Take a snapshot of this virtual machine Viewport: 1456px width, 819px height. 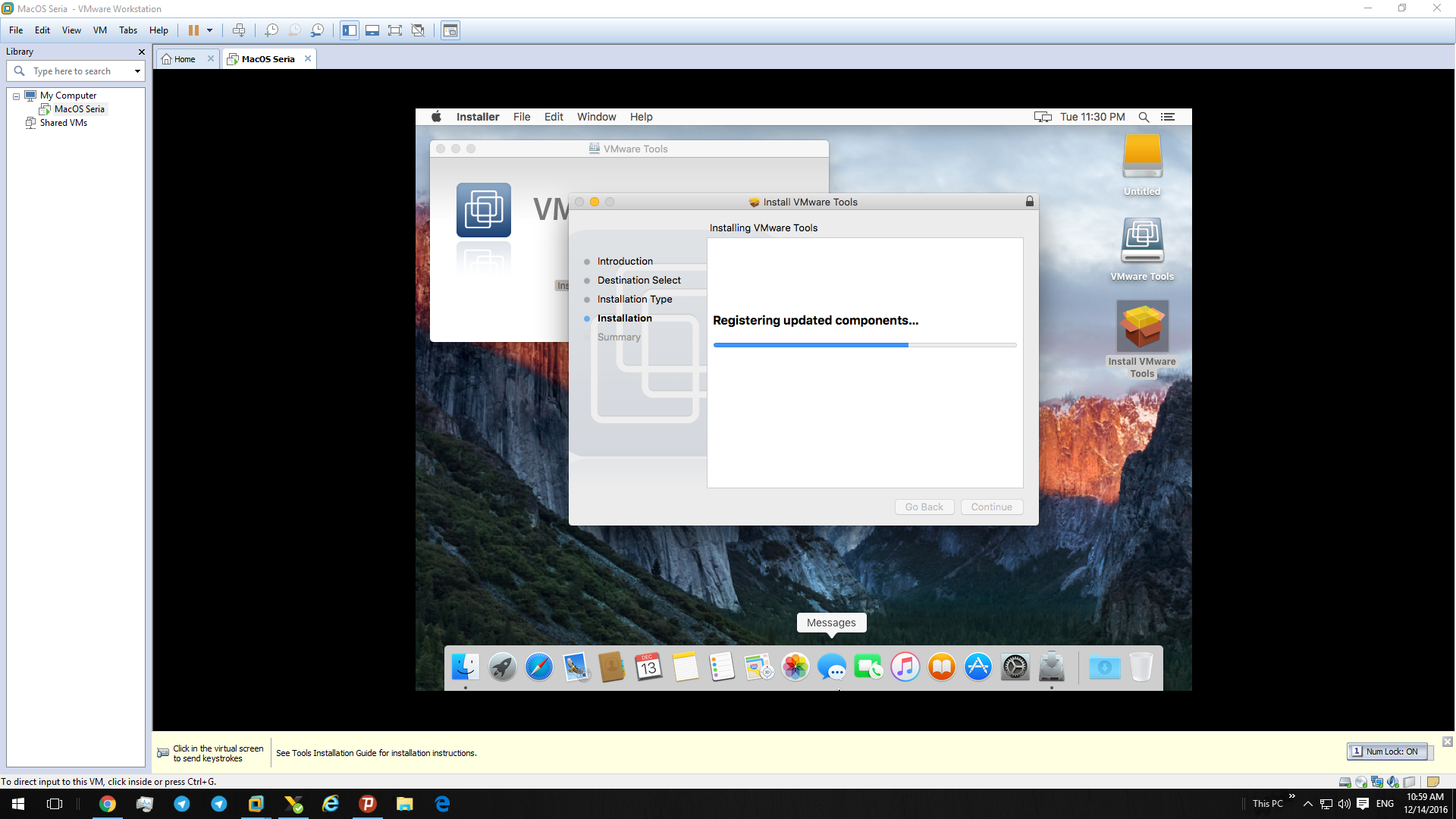271,30
